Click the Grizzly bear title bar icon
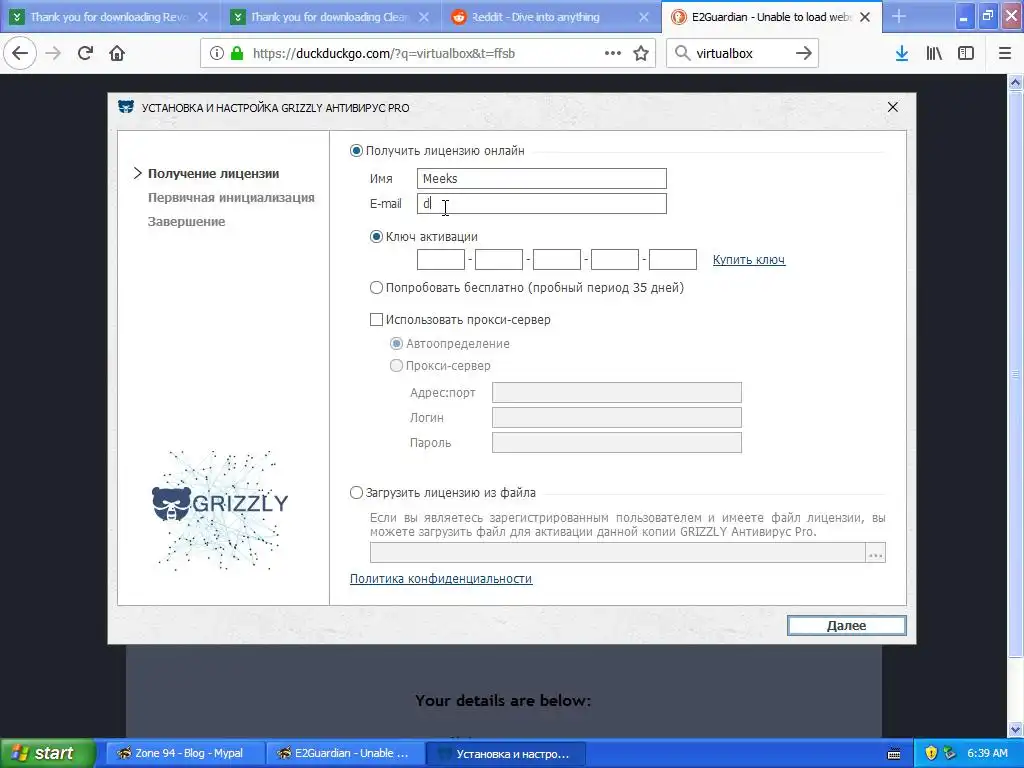This screenshot has width=1024, height=768. 125,107
